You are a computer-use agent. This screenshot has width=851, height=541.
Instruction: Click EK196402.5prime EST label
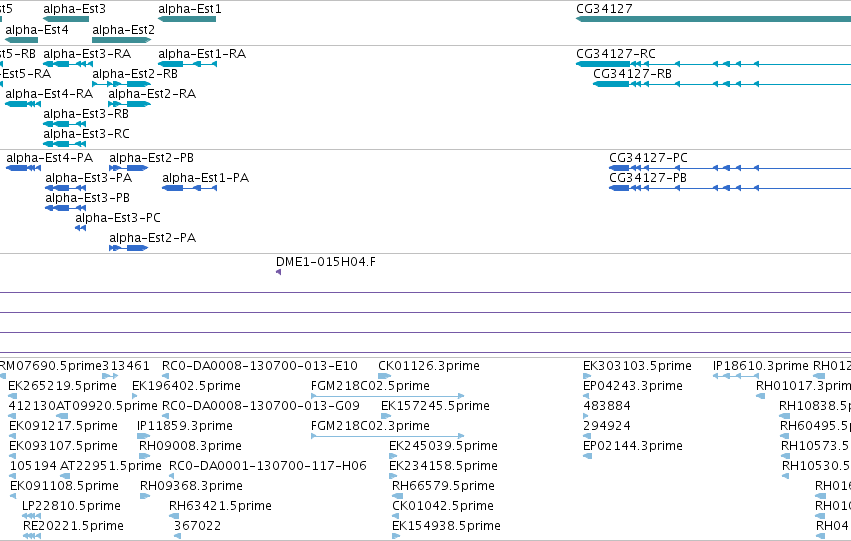pos(186,386)
